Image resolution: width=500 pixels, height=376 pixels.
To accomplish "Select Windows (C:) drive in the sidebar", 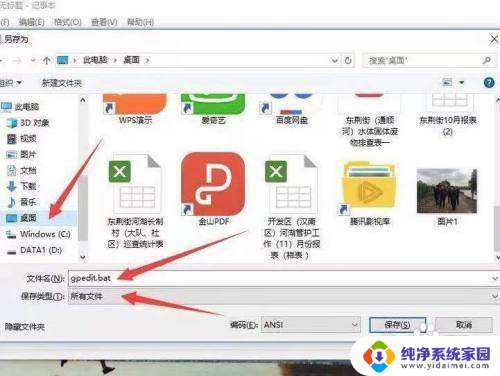I will tap(39, 234).
